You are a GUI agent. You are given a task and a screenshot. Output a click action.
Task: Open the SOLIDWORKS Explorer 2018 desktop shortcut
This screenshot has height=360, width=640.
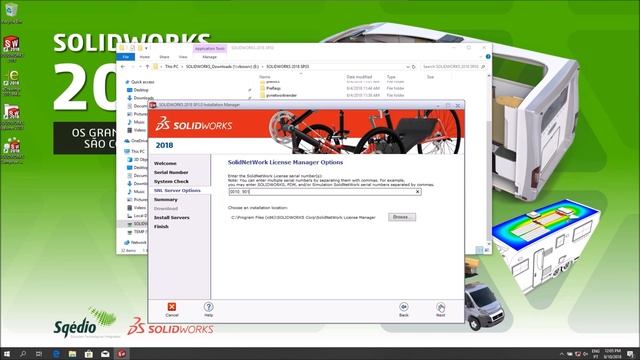coord(12,117)
